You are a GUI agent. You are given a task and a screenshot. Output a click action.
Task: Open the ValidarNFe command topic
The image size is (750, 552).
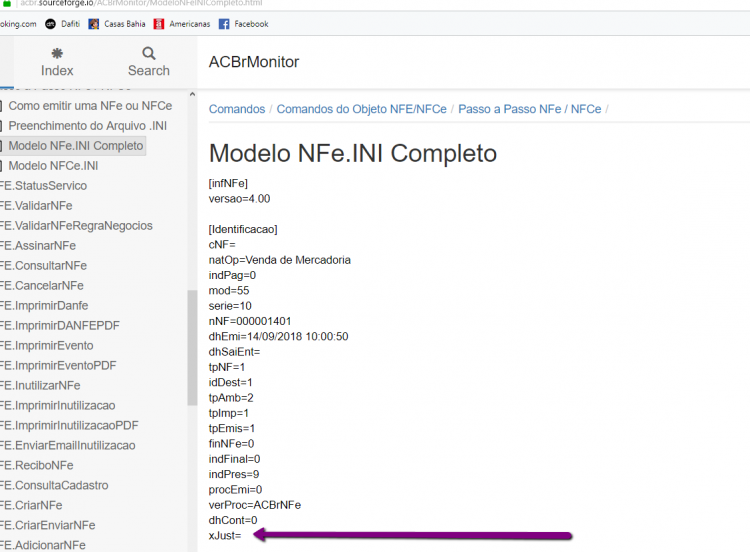(36, 206)
